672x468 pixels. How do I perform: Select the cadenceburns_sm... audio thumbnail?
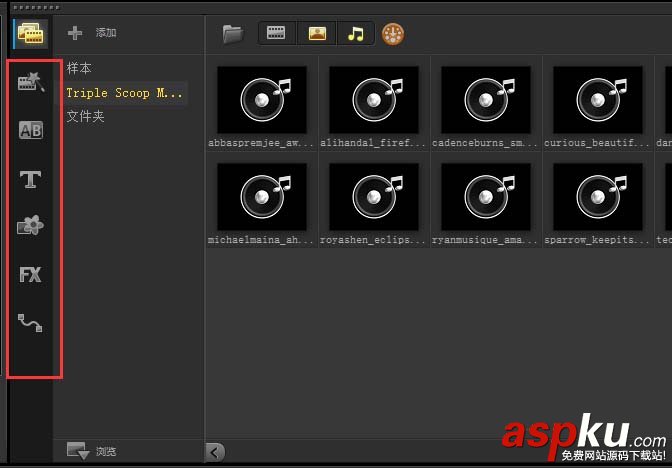coord(486,100)
